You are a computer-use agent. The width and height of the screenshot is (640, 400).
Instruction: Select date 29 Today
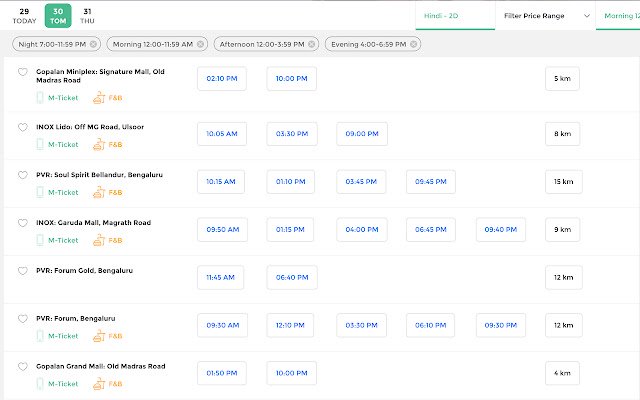pos(24,16)
